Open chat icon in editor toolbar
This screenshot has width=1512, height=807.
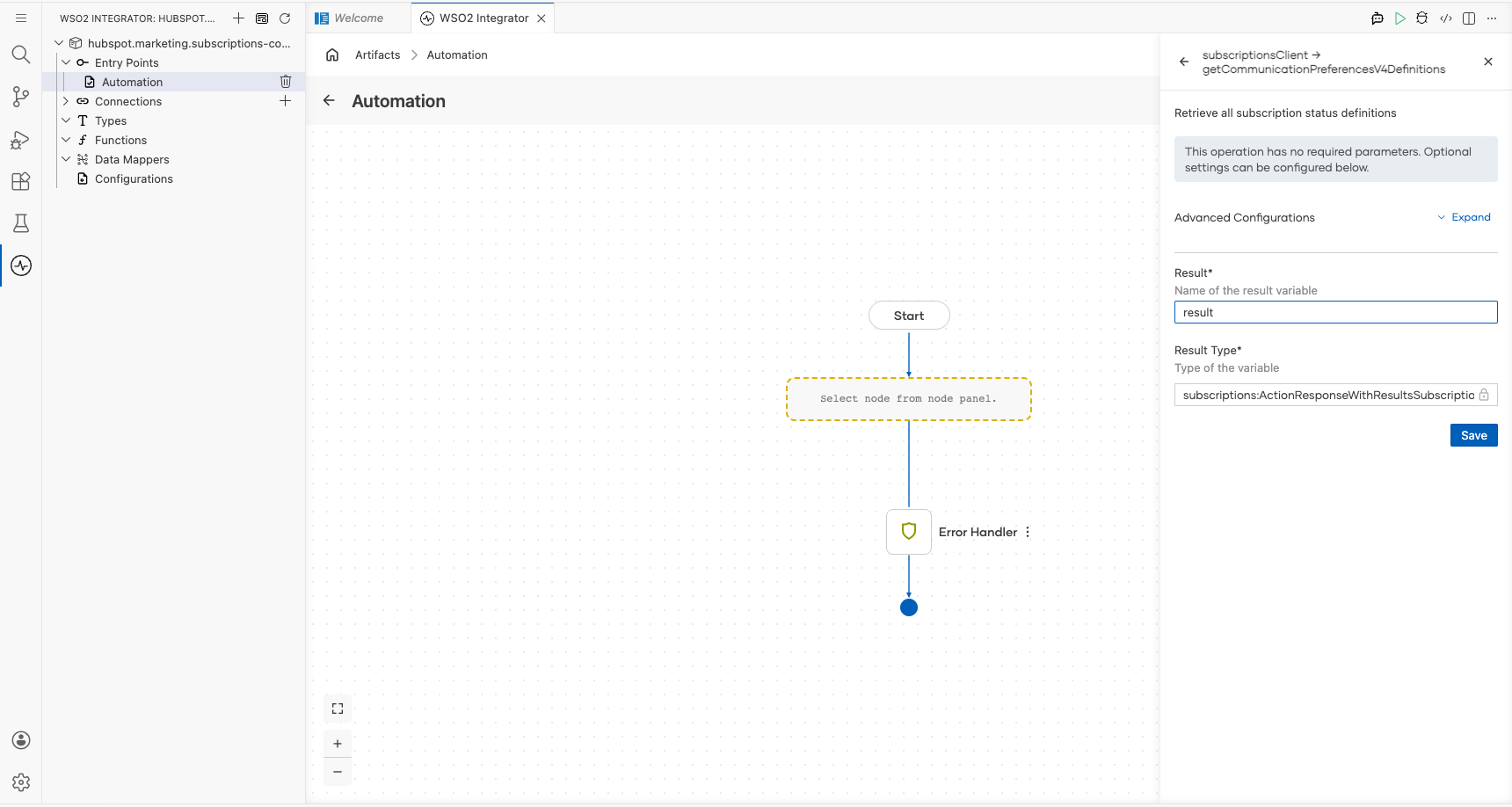coord(1378,18)
